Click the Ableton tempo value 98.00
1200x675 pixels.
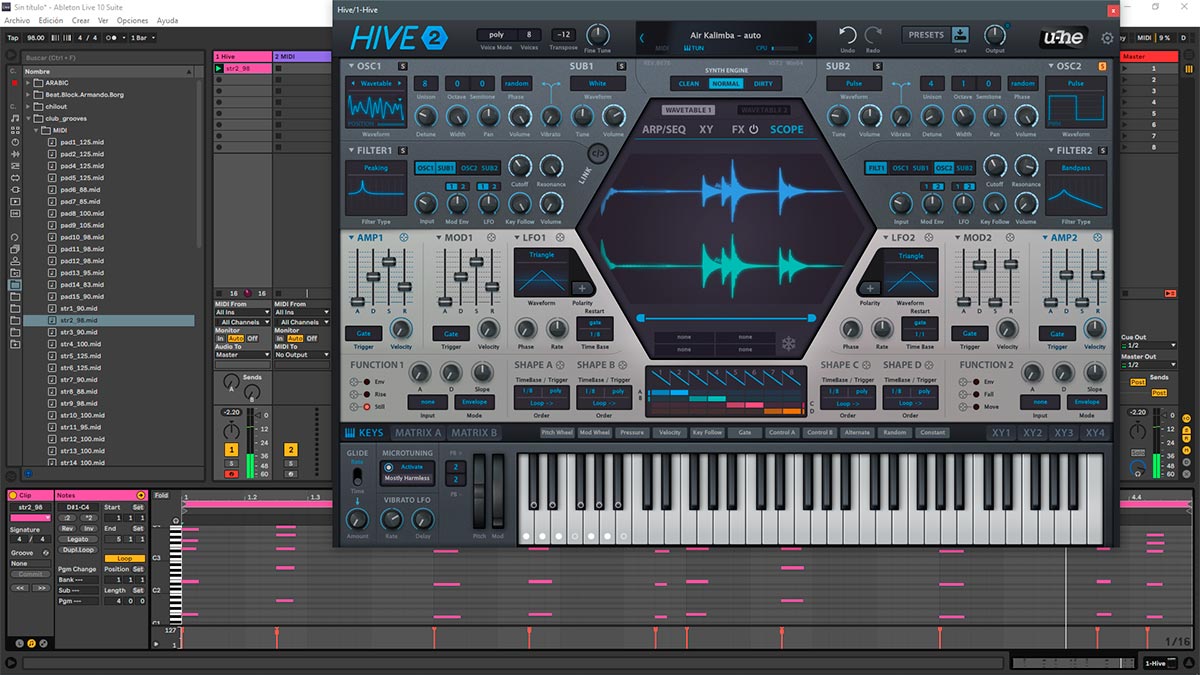click(x=37, y=38)
